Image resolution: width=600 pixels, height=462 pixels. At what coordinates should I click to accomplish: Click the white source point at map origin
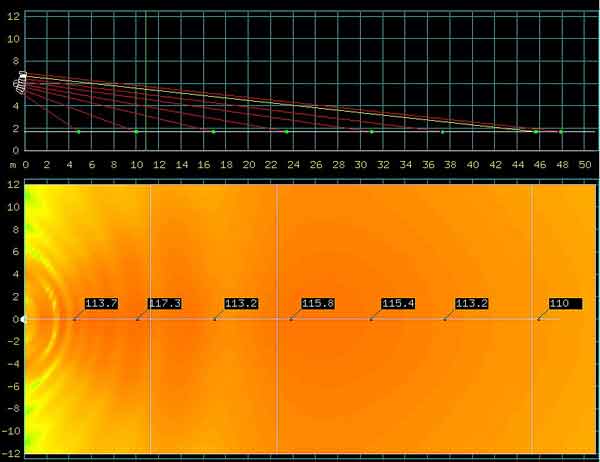coord(24,319)
